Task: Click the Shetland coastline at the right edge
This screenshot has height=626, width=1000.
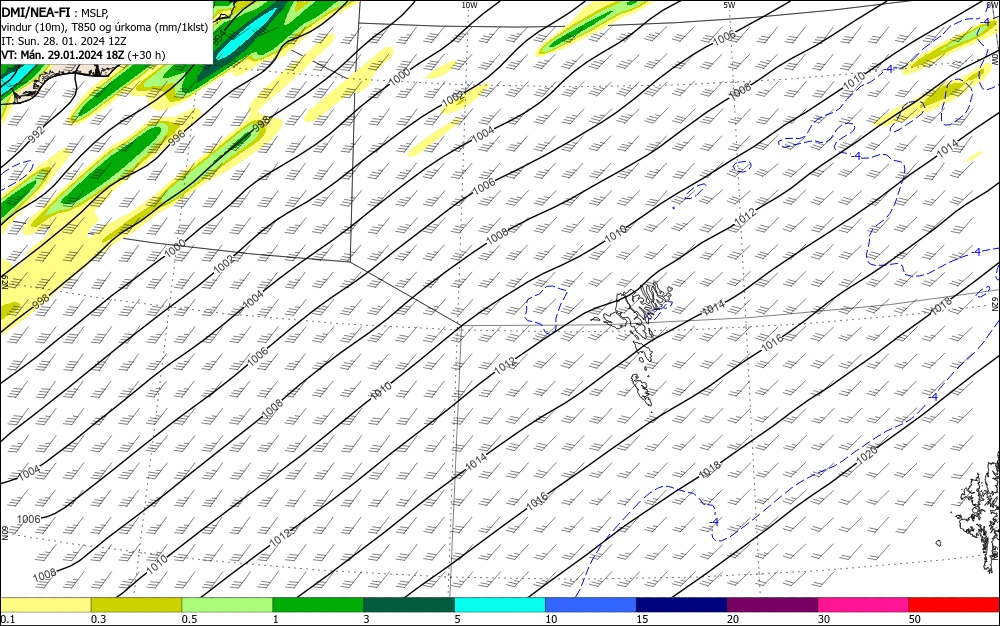Action: coord(979,516)
